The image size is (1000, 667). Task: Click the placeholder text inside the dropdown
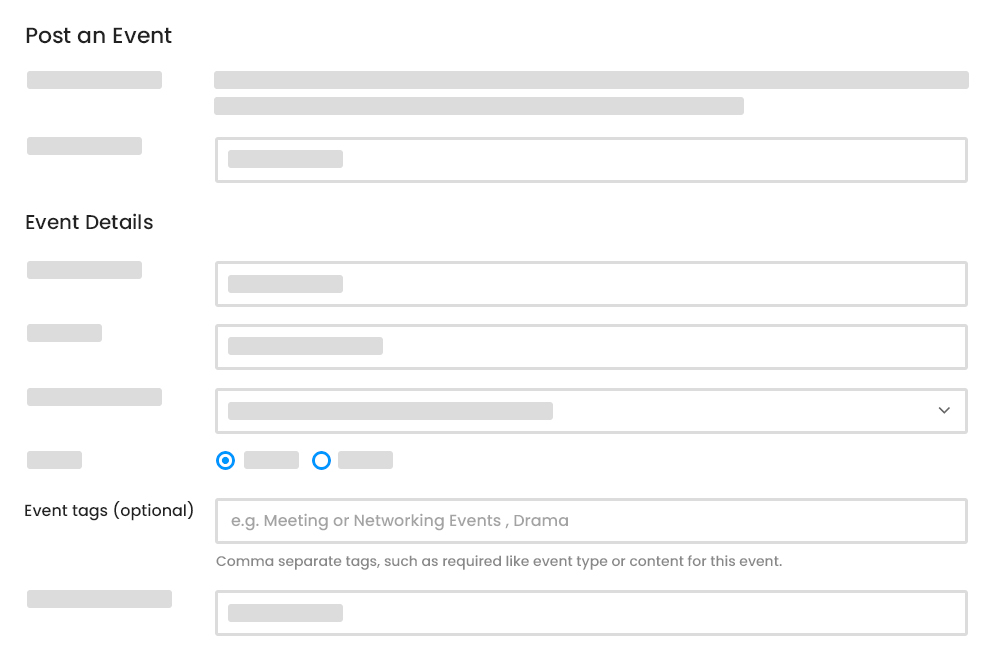389,410
